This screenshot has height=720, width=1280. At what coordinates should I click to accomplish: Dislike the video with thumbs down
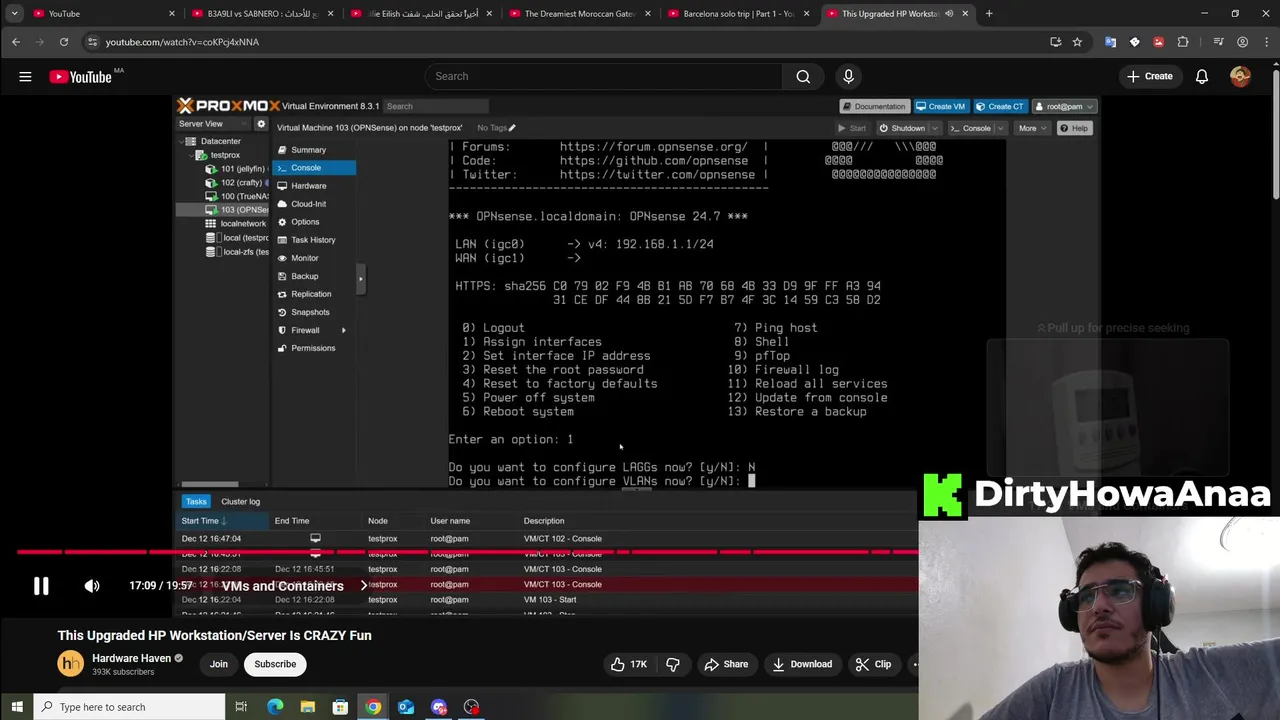click(x=673, y=664)
